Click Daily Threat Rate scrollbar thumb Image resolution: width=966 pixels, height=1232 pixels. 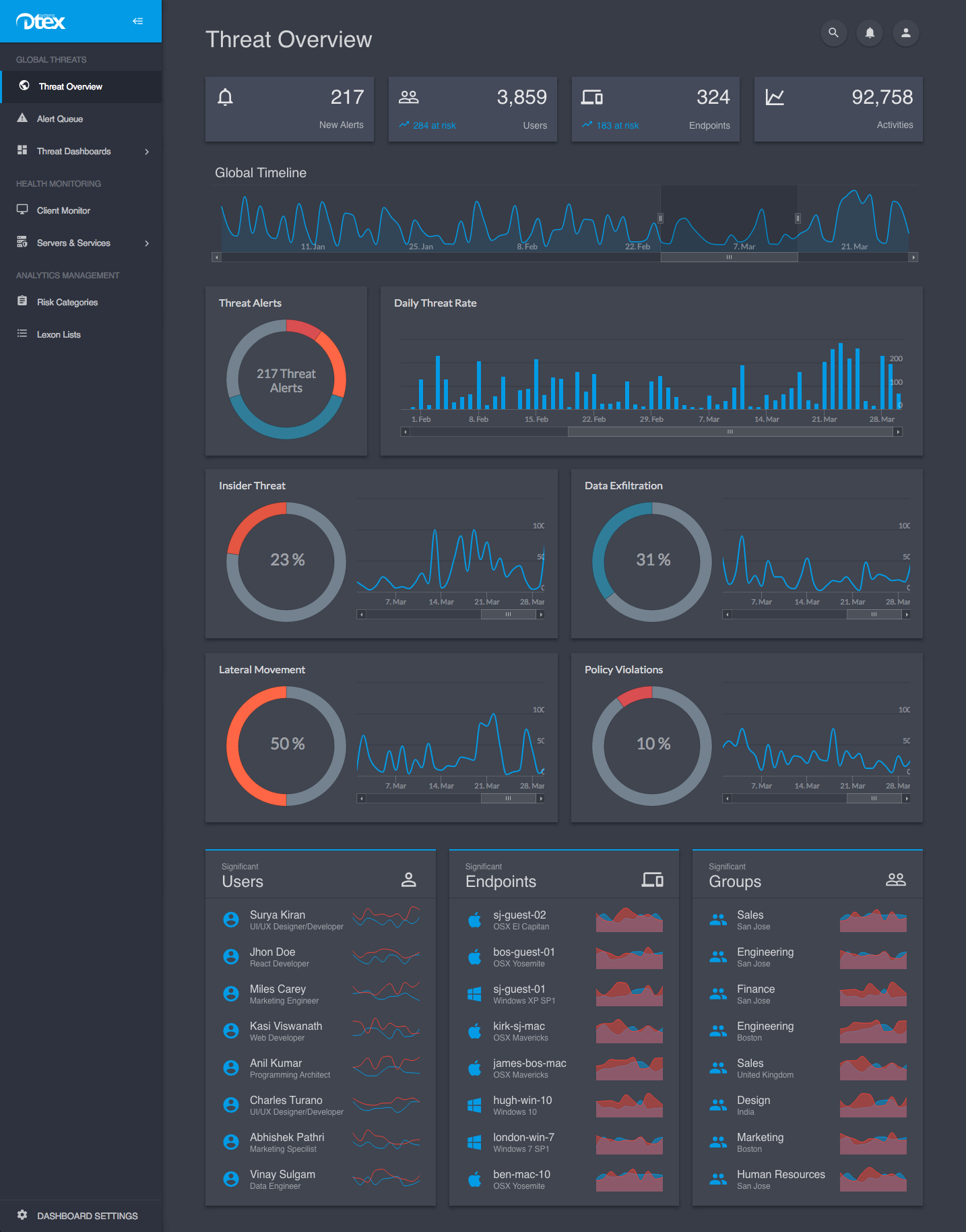coord(730,432)
